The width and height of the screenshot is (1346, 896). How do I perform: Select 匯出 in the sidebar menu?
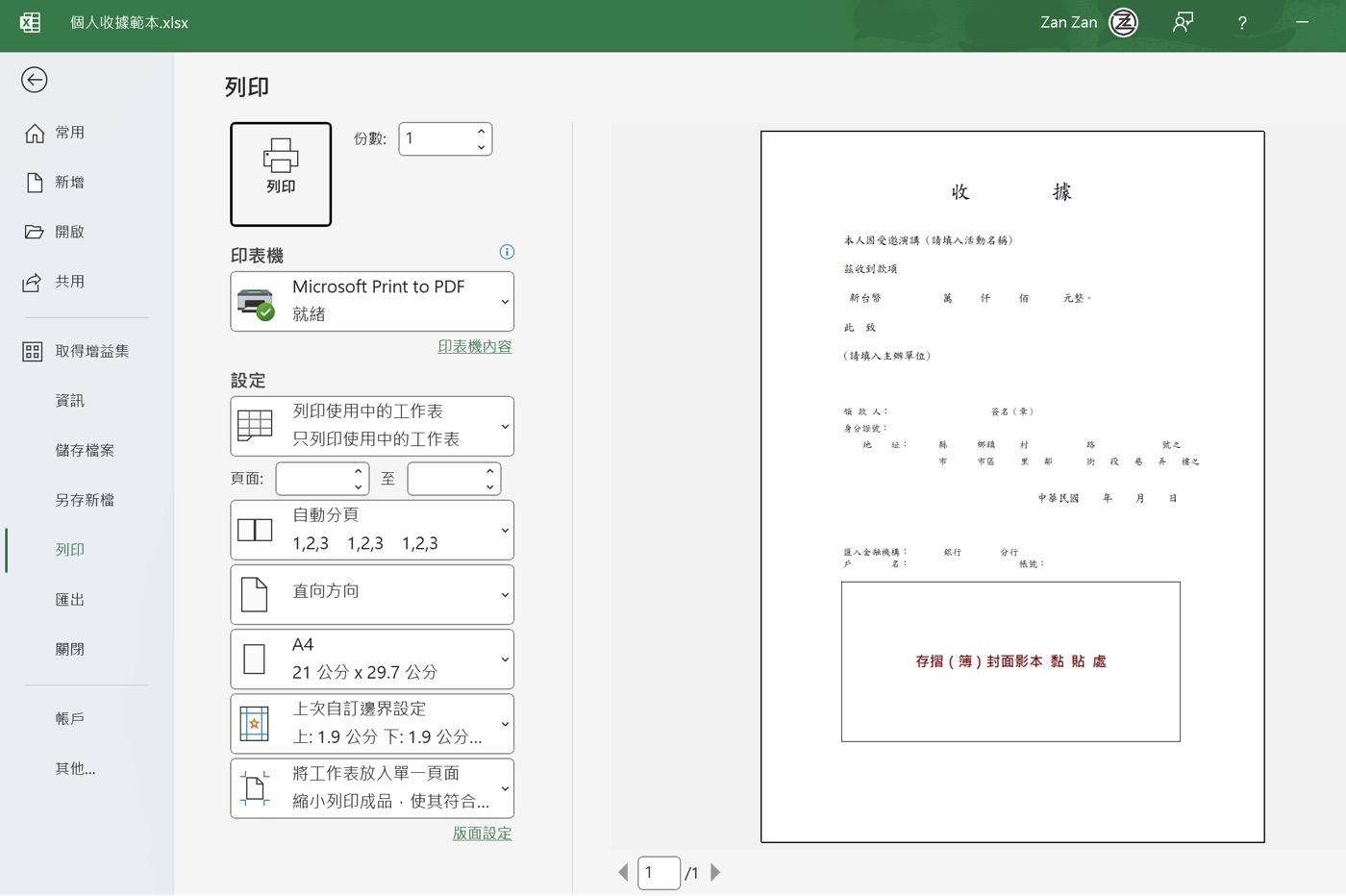click(70, 600)
